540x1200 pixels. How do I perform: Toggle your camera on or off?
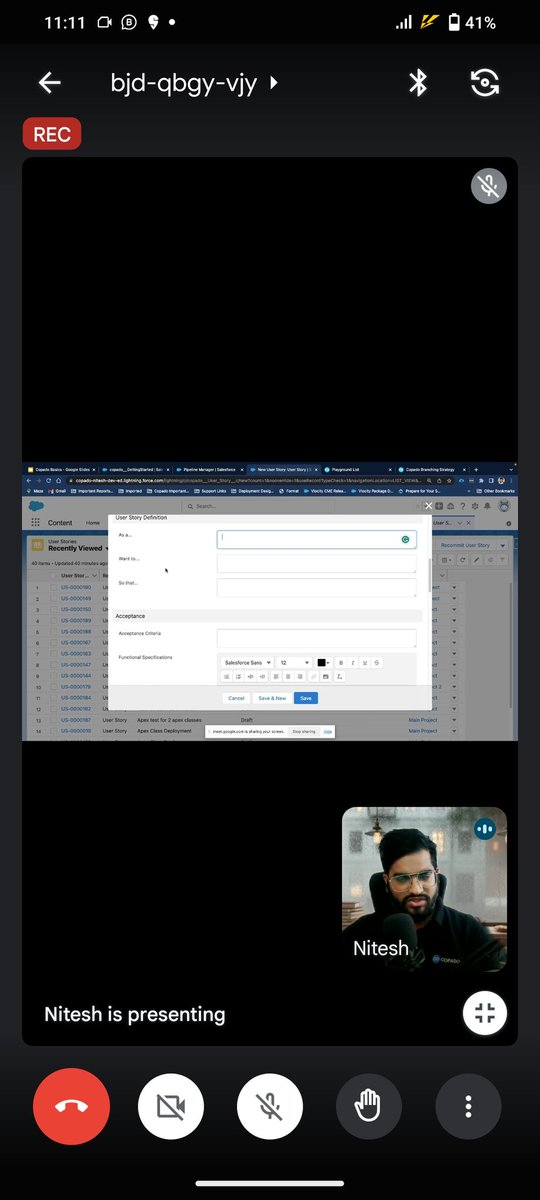point(171,1106)
